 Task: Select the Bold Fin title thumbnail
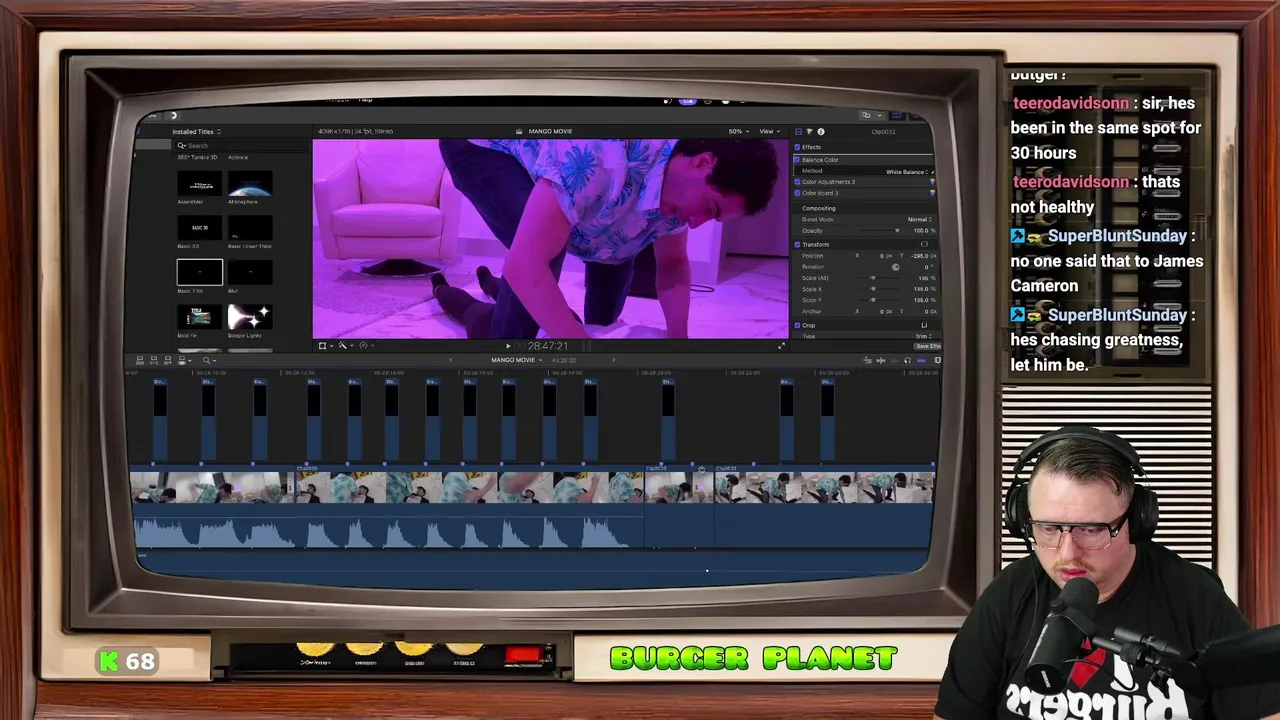[200, 317]
